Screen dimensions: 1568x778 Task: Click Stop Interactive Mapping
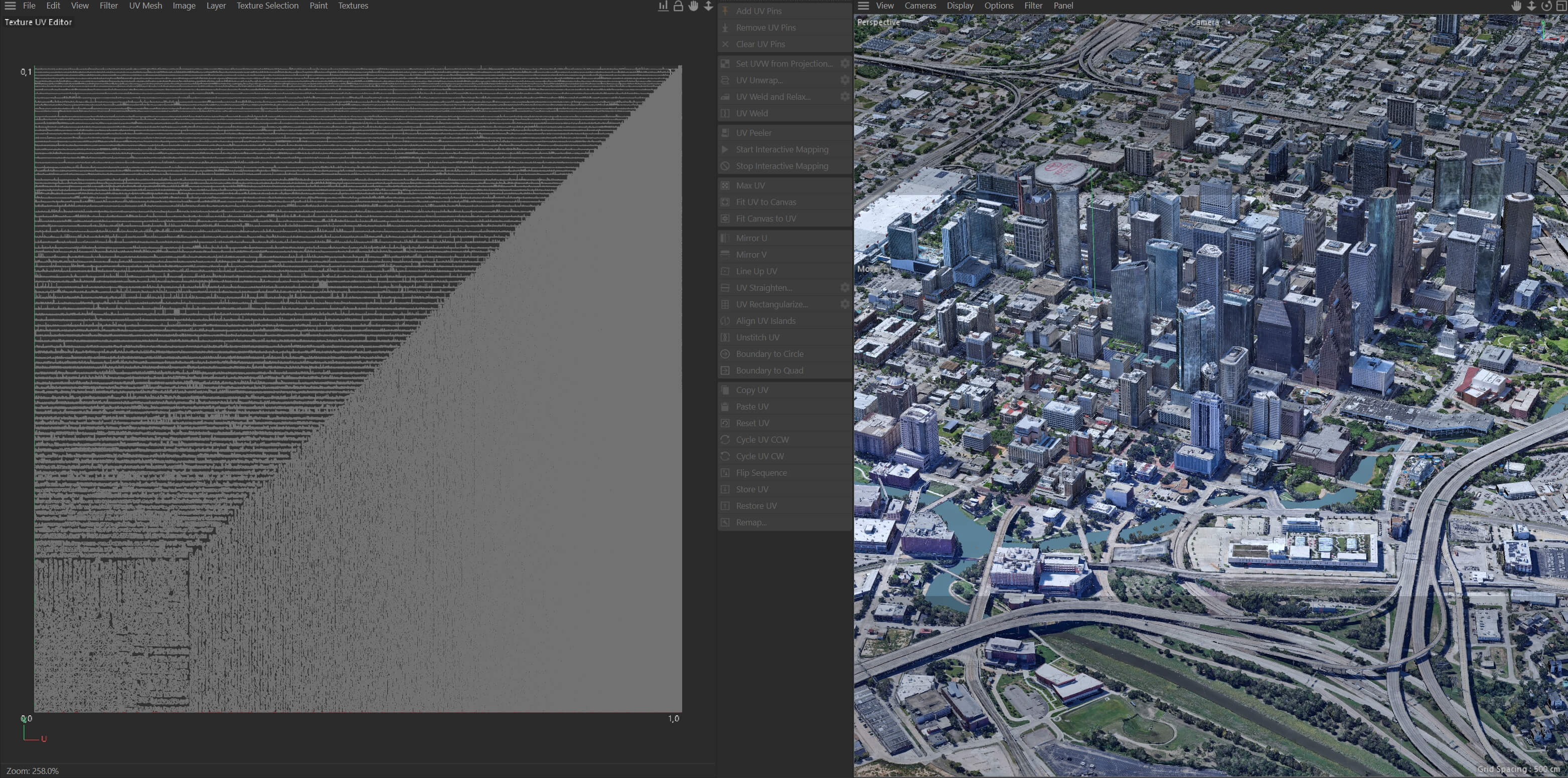pos(785,165)
